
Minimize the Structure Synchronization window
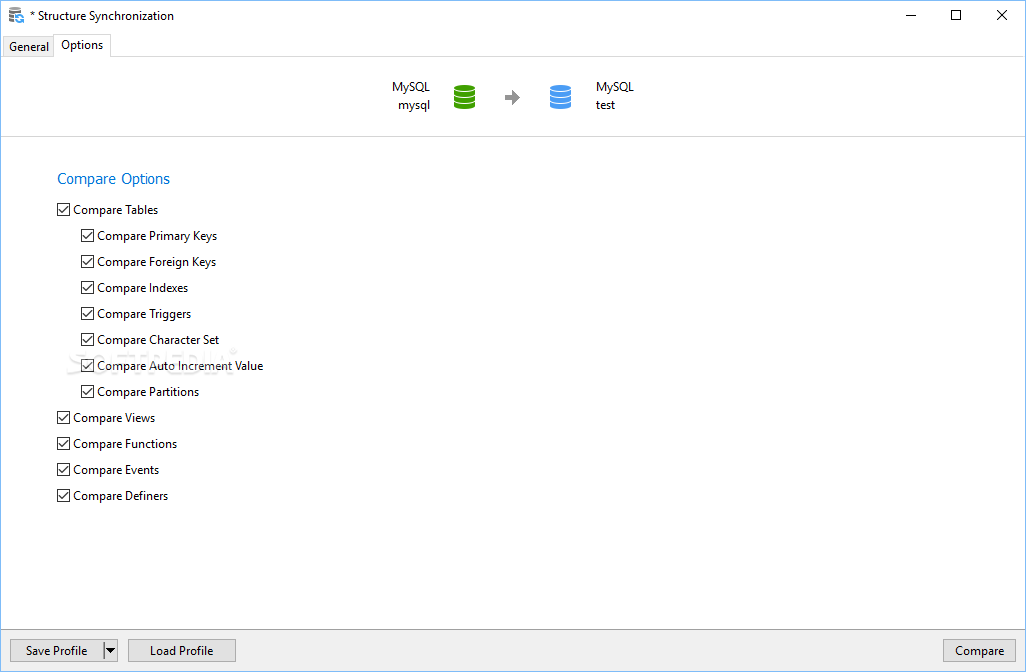pos(911,15)
